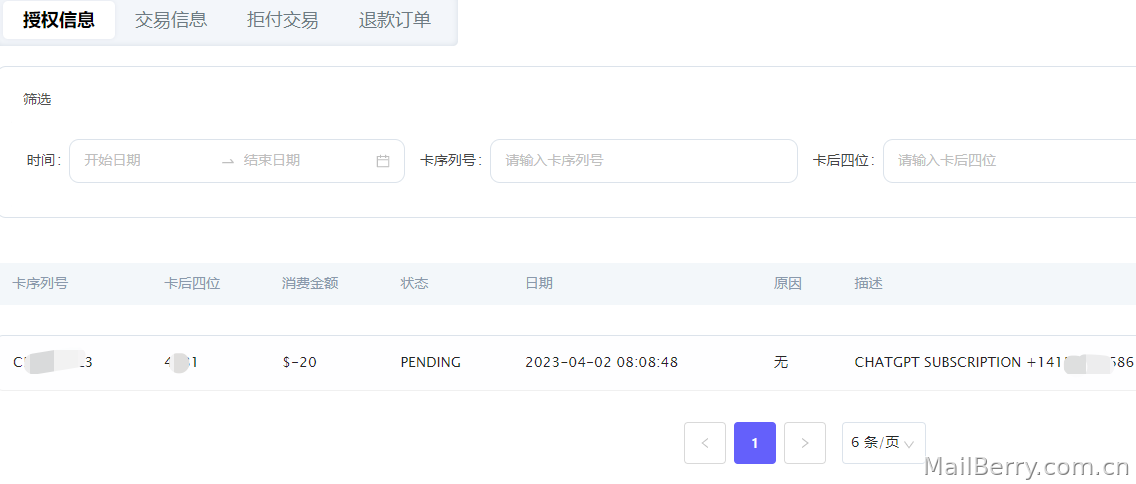This screenshot has width=1136, height=484.
Task: Focus the 卡后四位 input field
Action: pyautogui.click(x=1009, y=161)
